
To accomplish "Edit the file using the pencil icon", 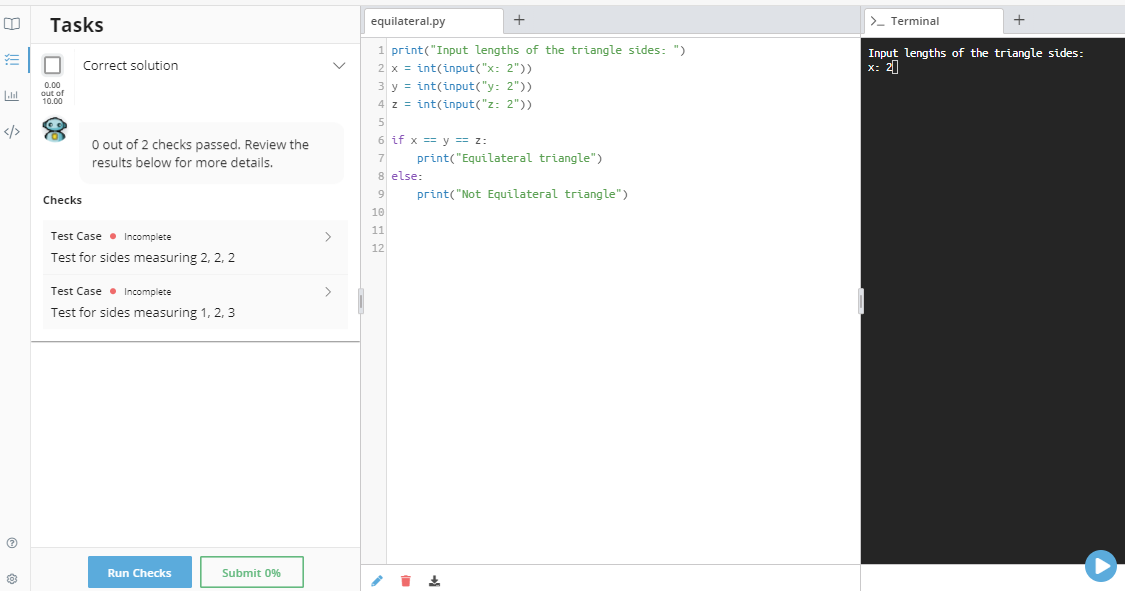I will tap(377, 580).
